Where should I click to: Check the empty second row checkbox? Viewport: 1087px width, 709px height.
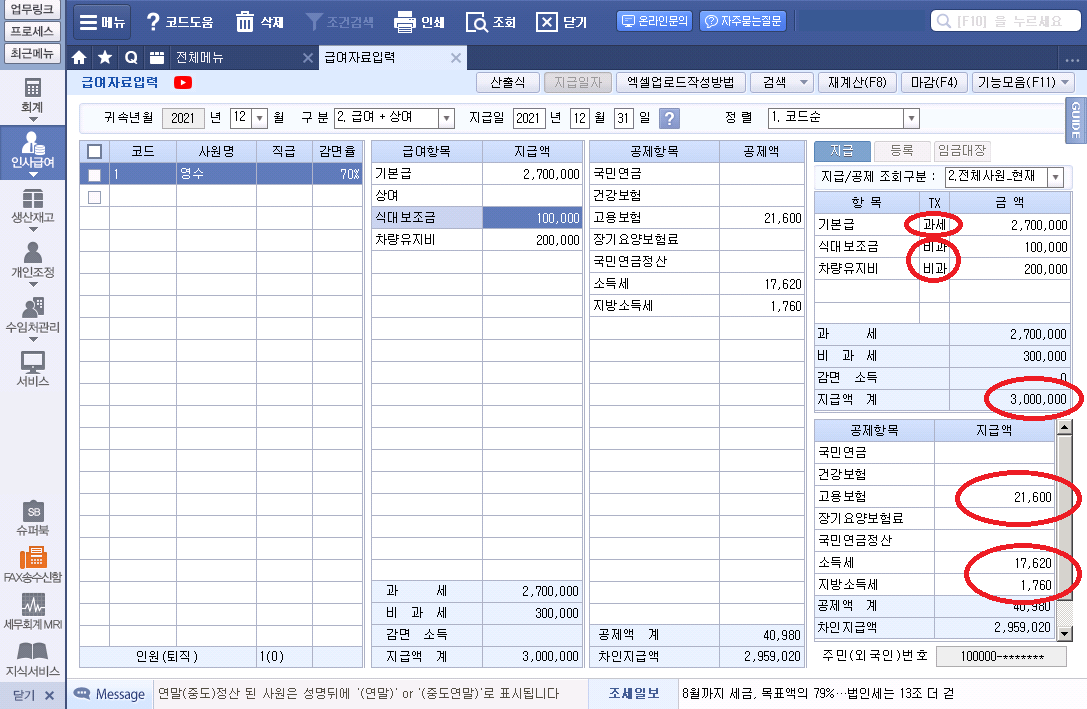pyautogui.click(x=94, y=197)
